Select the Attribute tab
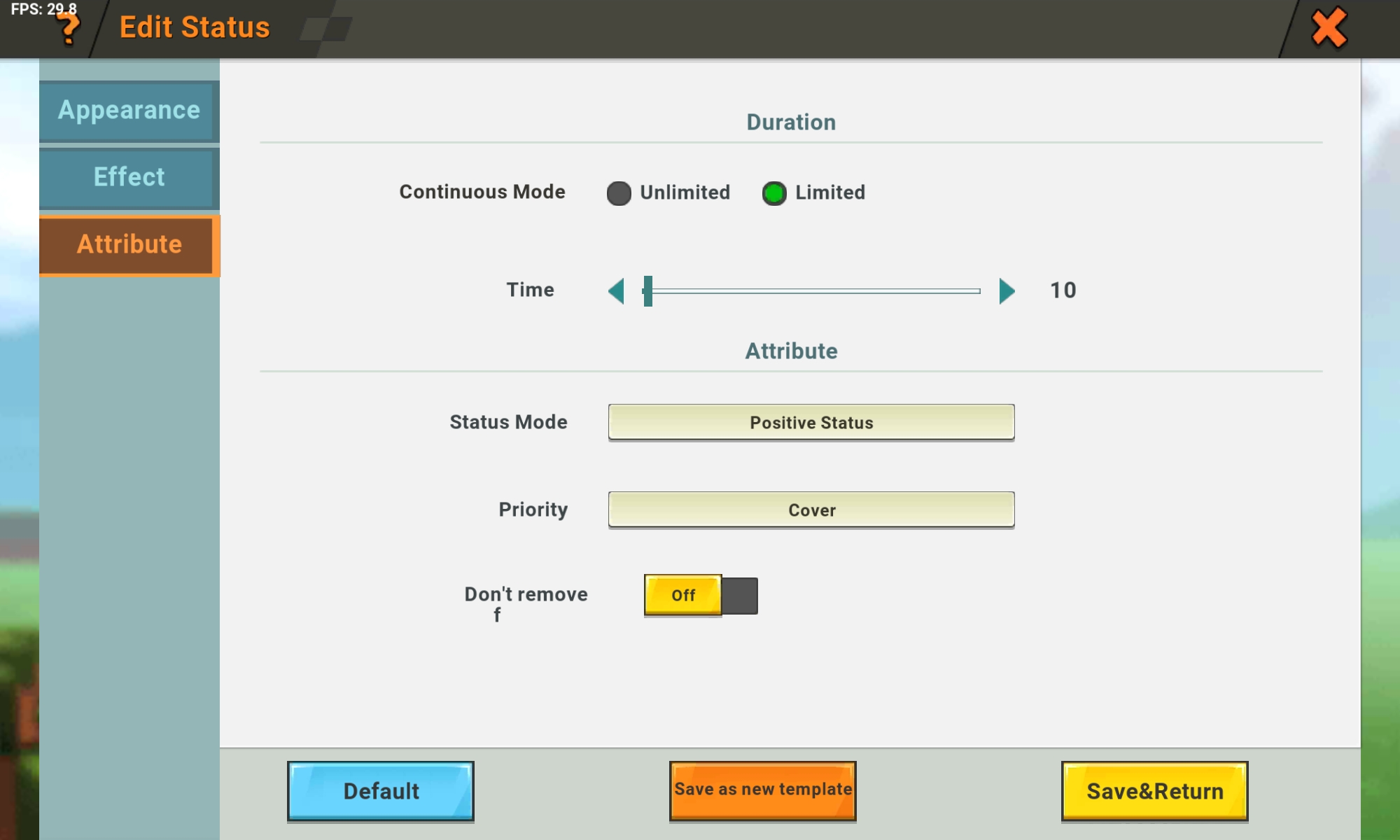This screenshot has height=840, width=1400. click(x=129, y=244)
